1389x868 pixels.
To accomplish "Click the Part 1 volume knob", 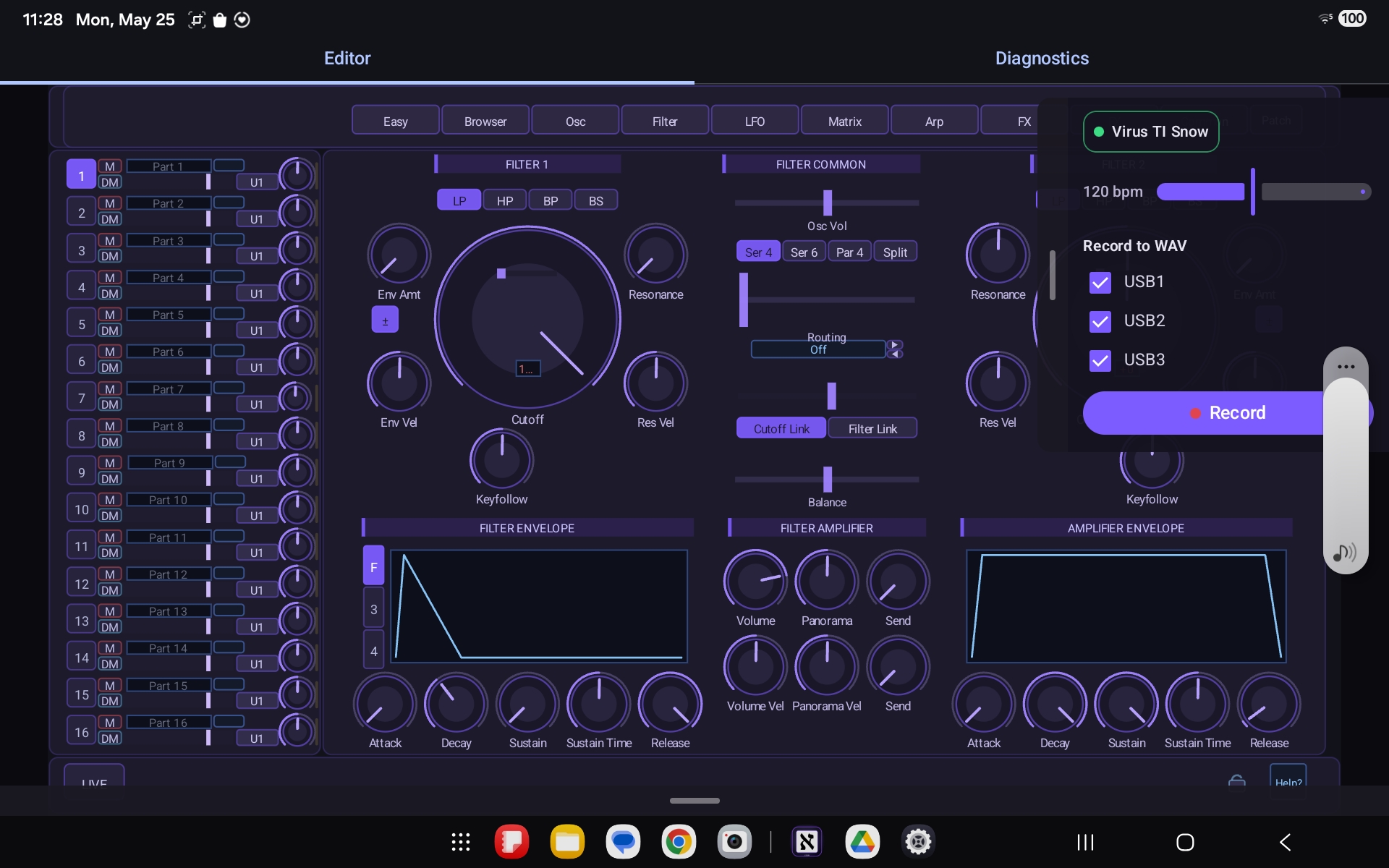I will coord(297,174).
